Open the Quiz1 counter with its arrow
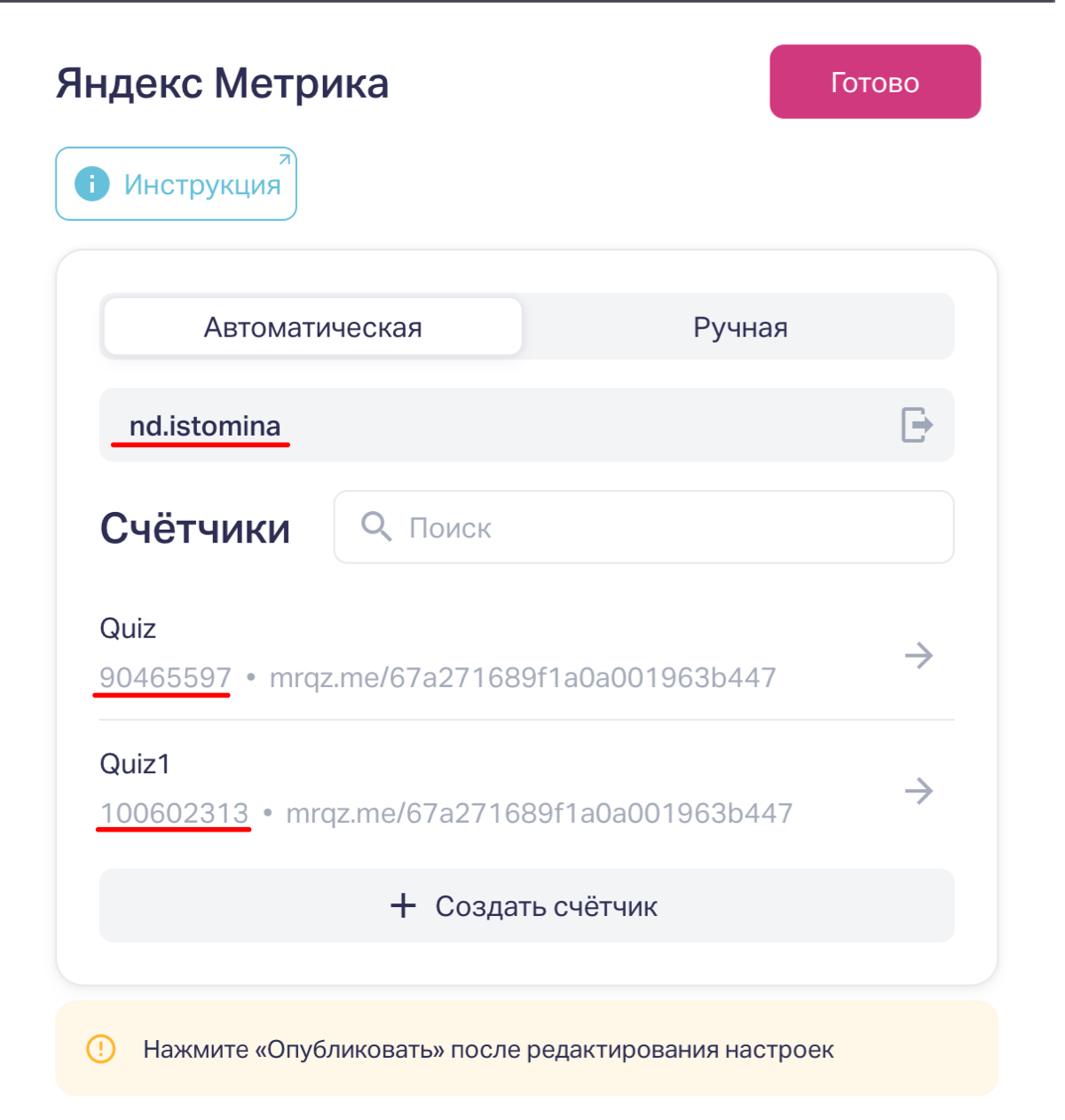 point(919,791)
